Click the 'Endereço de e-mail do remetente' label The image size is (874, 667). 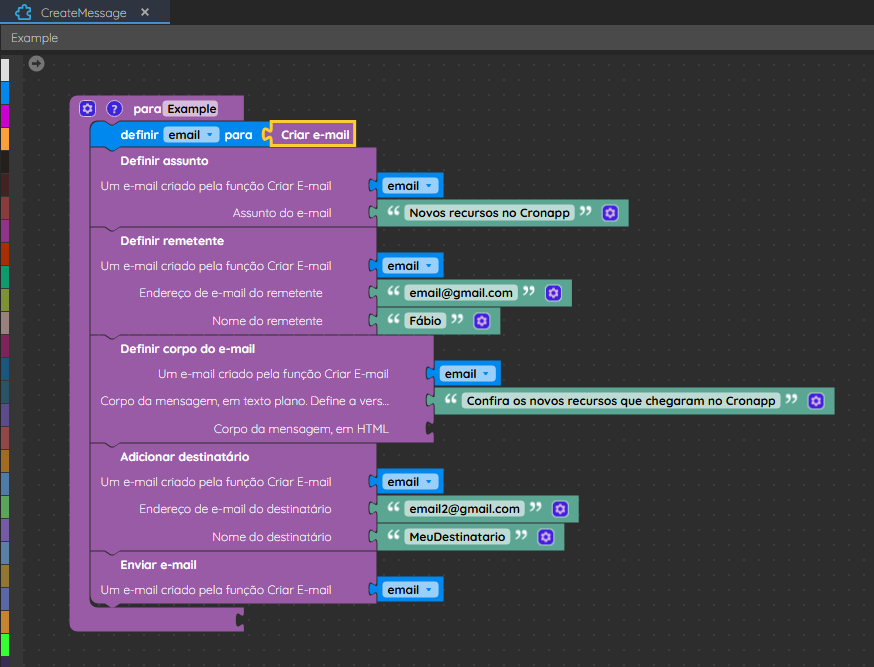coord(231,293)
